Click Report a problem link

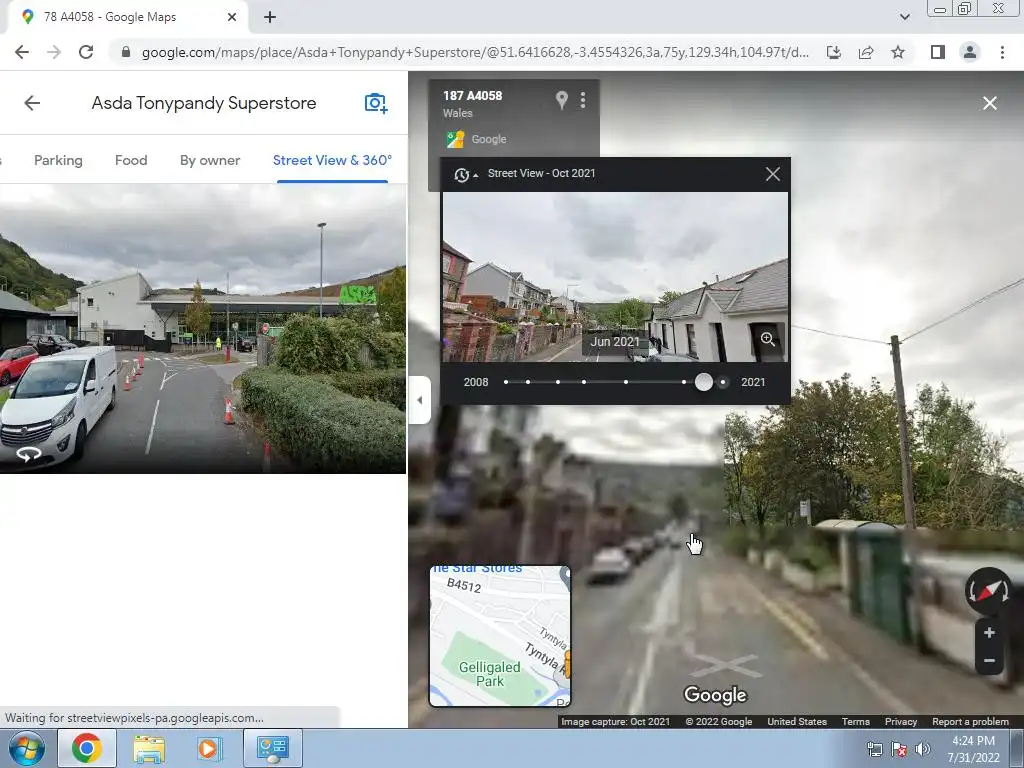tap(970, 722)
